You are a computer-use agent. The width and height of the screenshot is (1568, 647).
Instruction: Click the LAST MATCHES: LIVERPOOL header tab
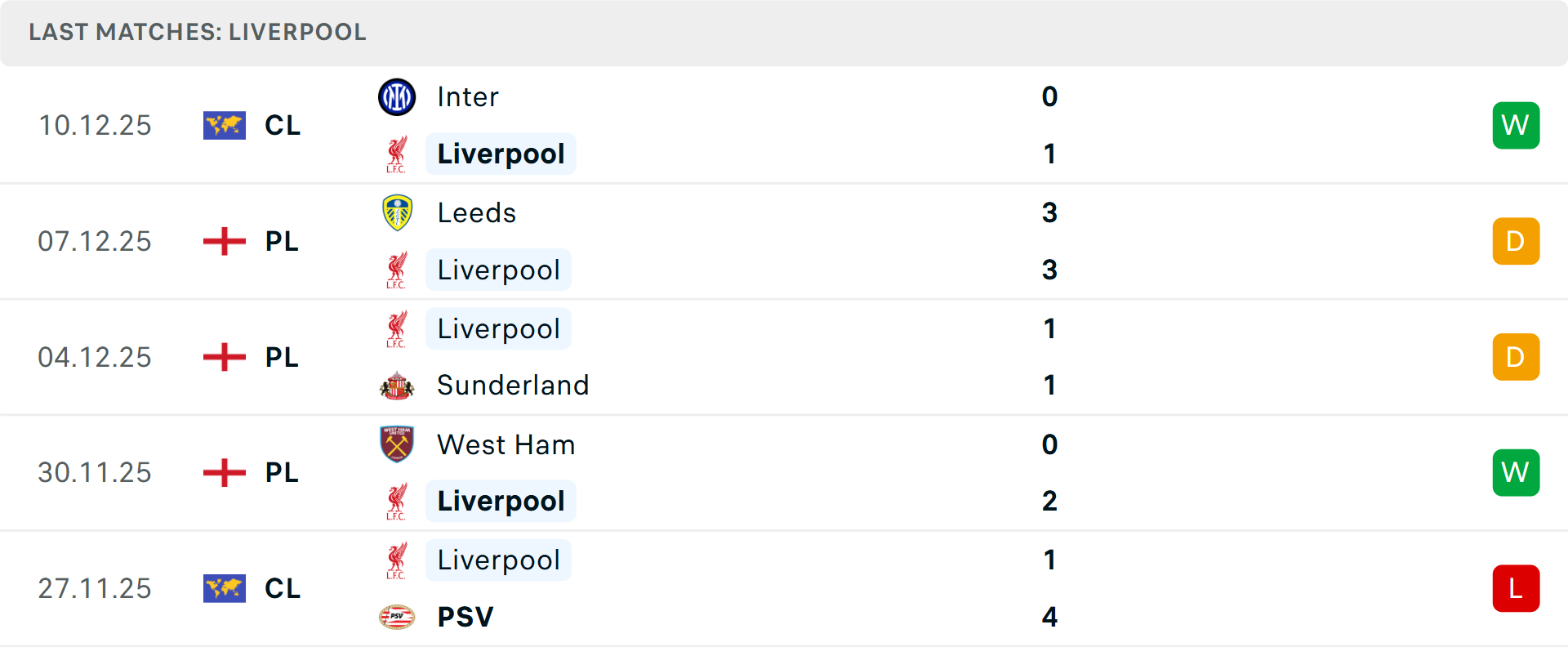196,33
